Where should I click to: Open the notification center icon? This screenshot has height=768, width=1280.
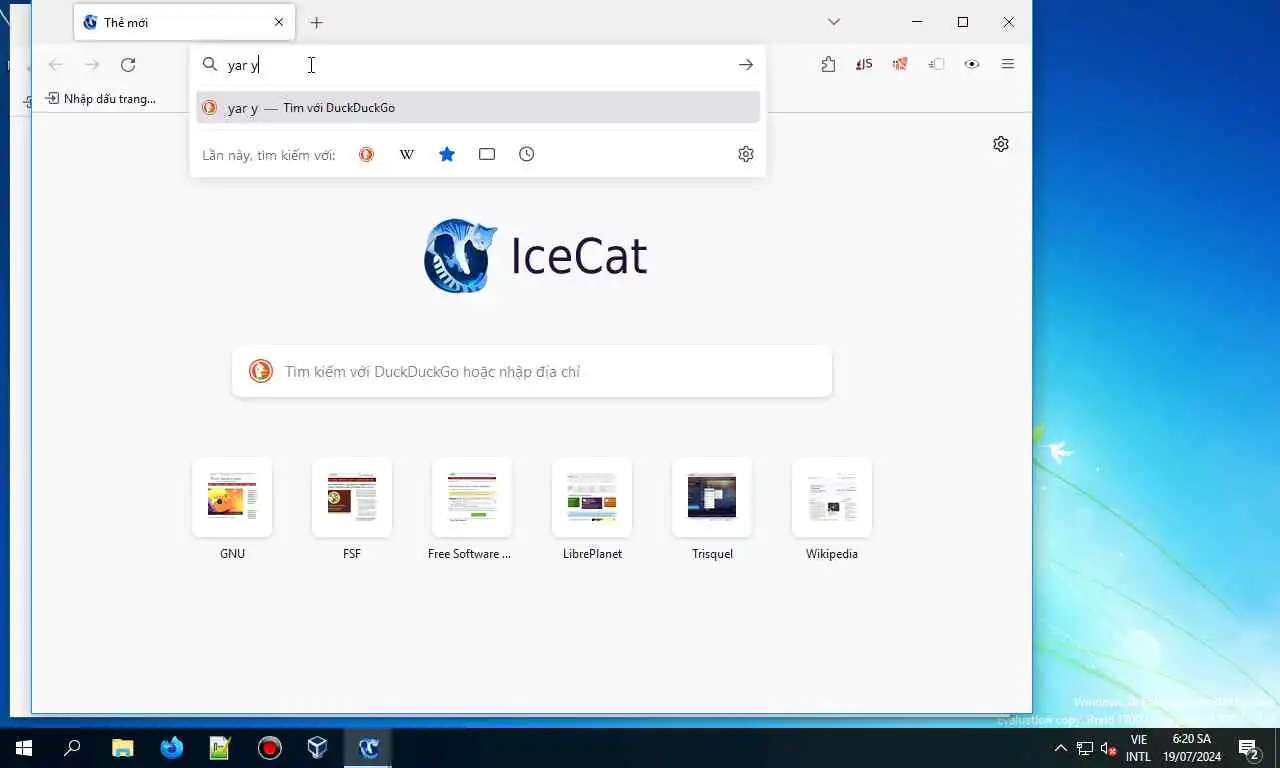coord(1248,748)
